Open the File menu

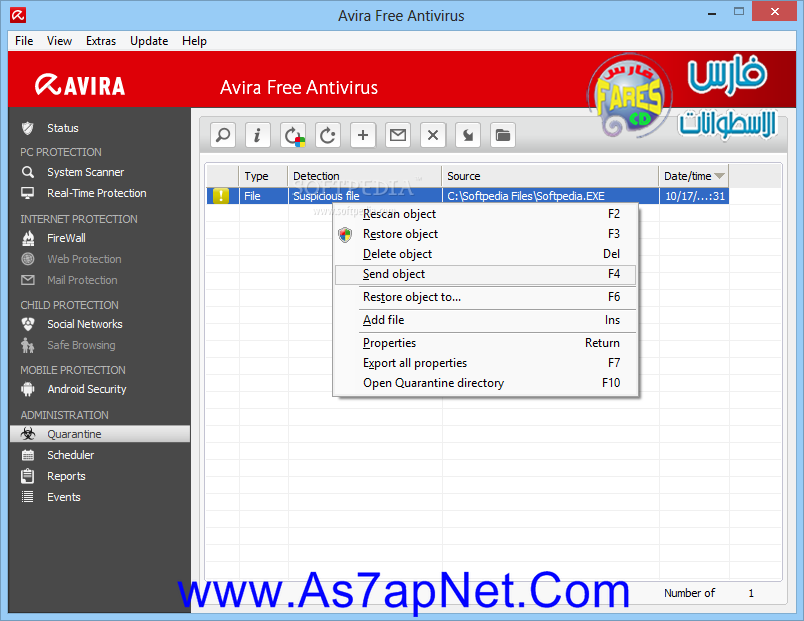point(24,41)
